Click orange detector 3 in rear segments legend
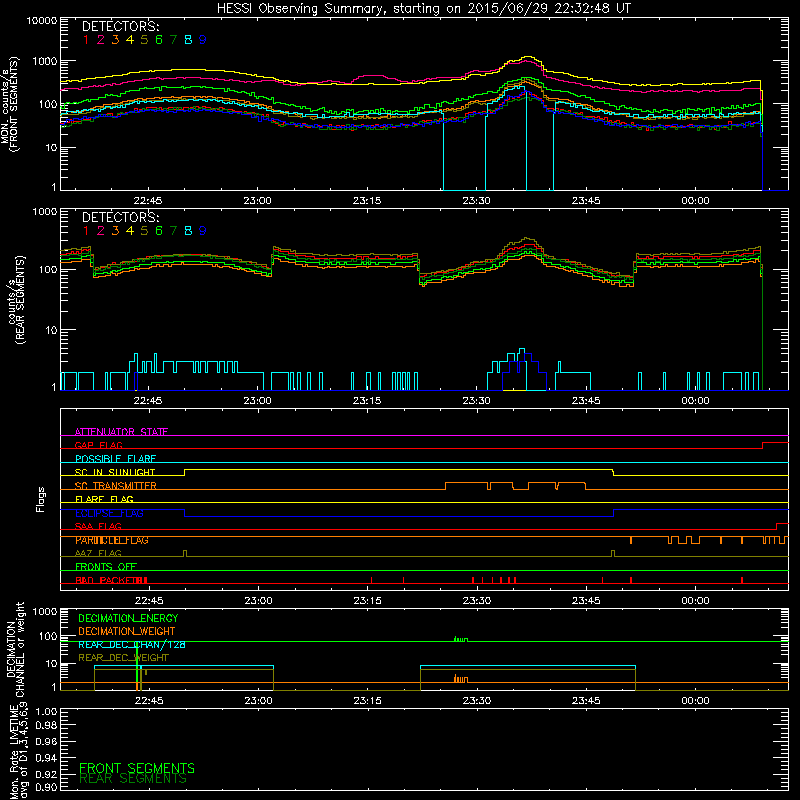Screen dimensions: 800x800 point(115,231)
